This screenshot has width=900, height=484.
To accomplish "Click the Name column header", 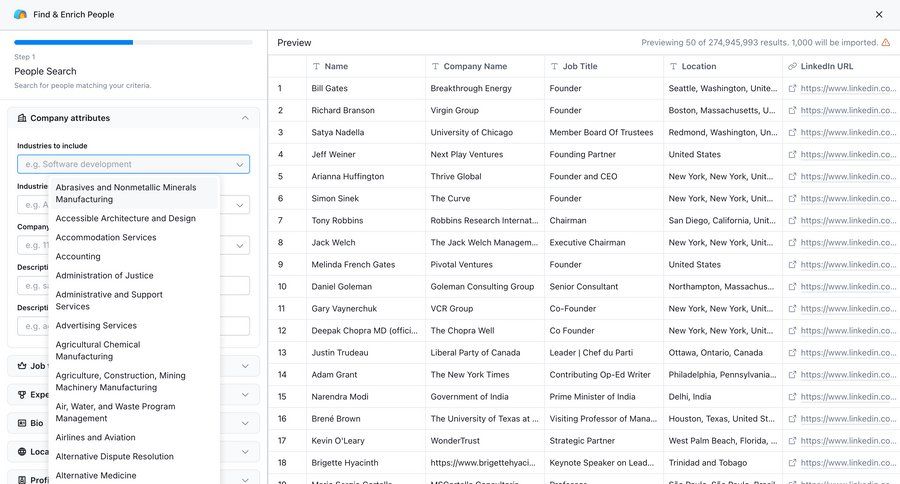I will coord(366,66).
